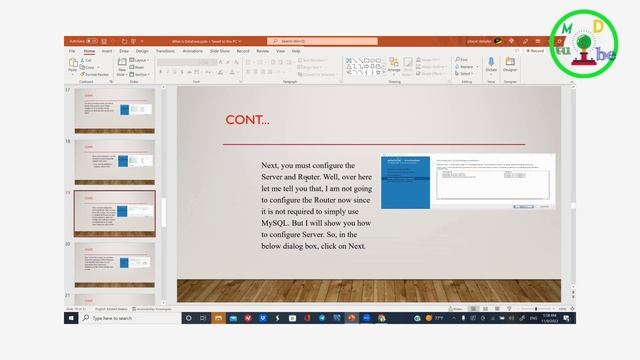Click the Undo arrow icon
Image resolution: width=640 pixels, height=360 pixels.
pyautogui.click(x=124, y=41)
